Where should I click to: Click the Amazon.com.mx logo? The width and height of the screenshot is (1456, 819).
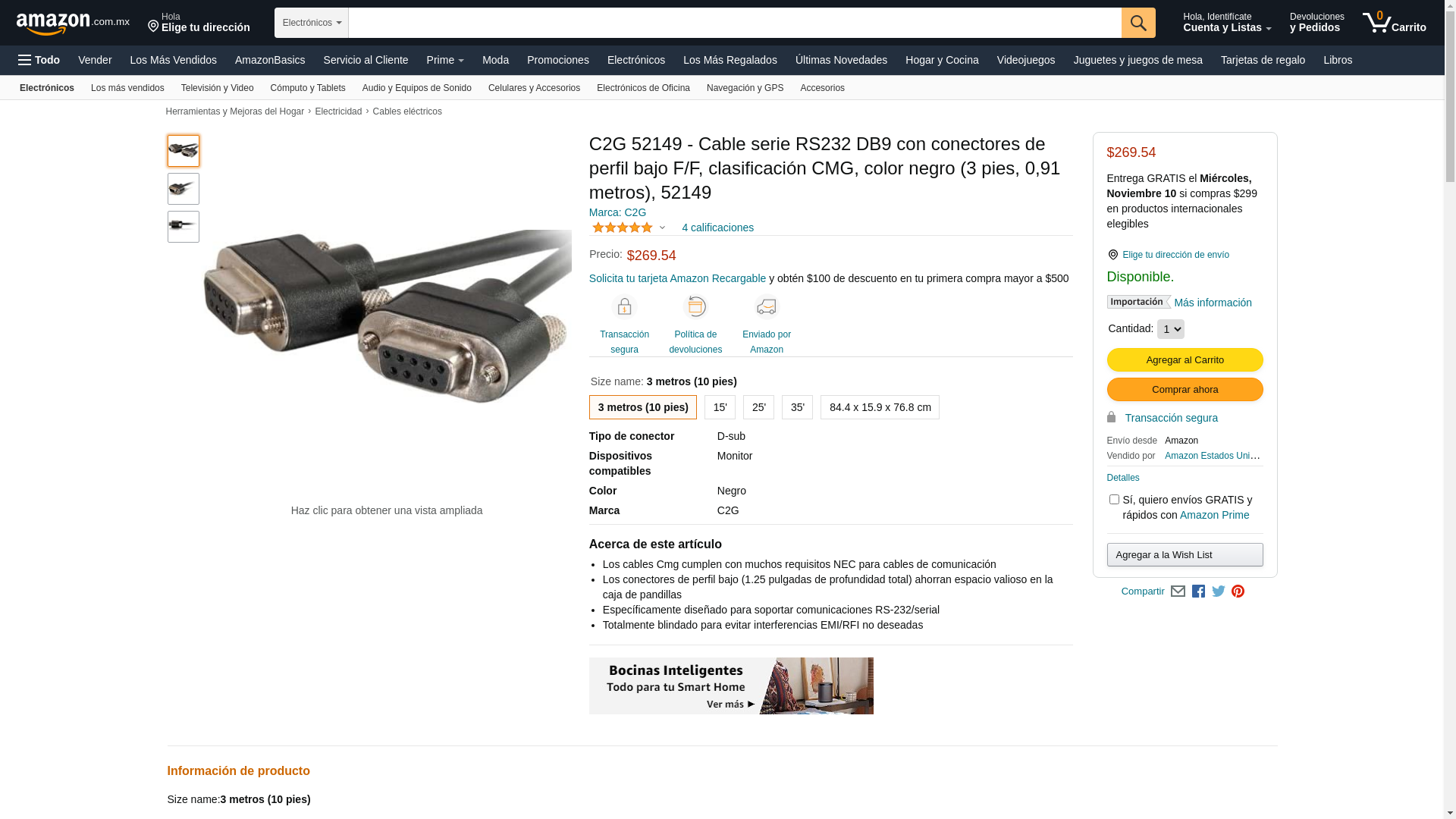[73, 24]
